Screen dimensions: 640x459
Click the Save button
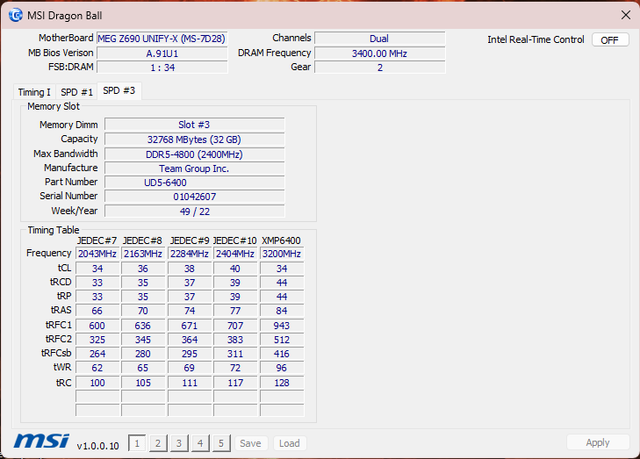(251, 443)
